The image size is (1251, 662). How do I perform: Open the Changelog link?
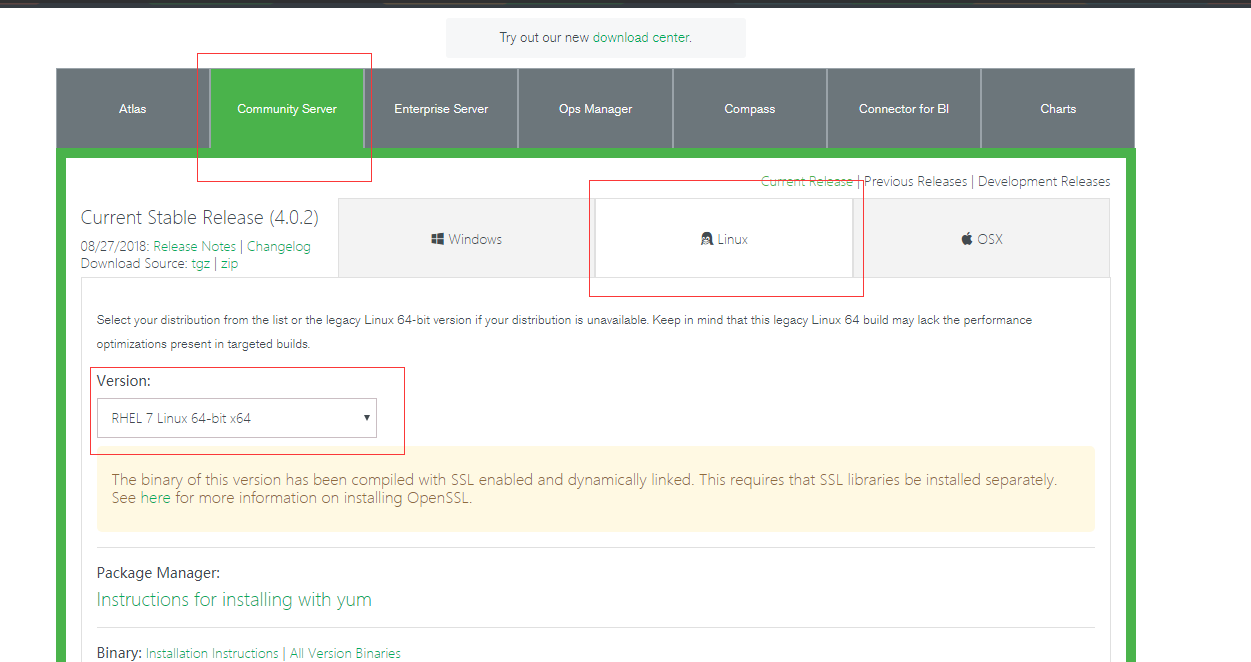[x=279, y=246]
